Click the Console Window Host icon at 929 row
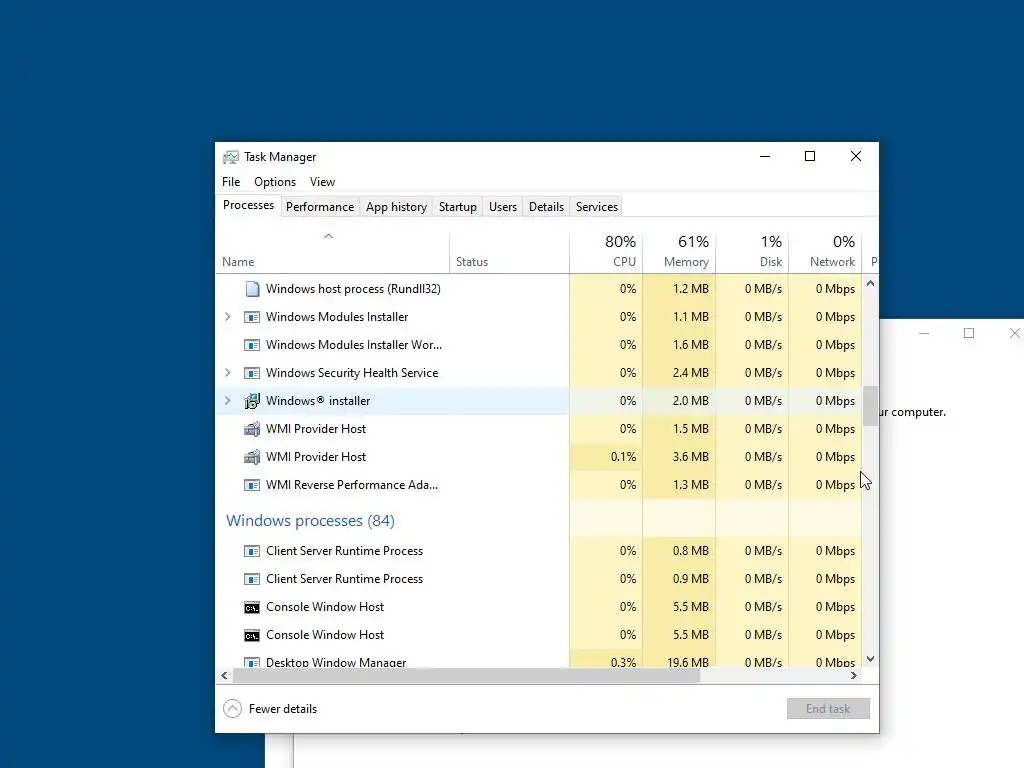1024x768 pixels. (252, 607)
